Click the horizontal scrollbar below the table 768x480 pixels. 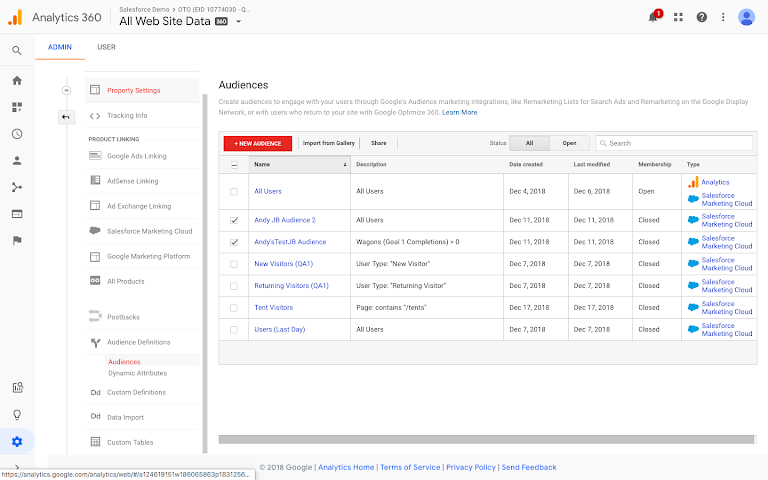(x=486, y=440)
